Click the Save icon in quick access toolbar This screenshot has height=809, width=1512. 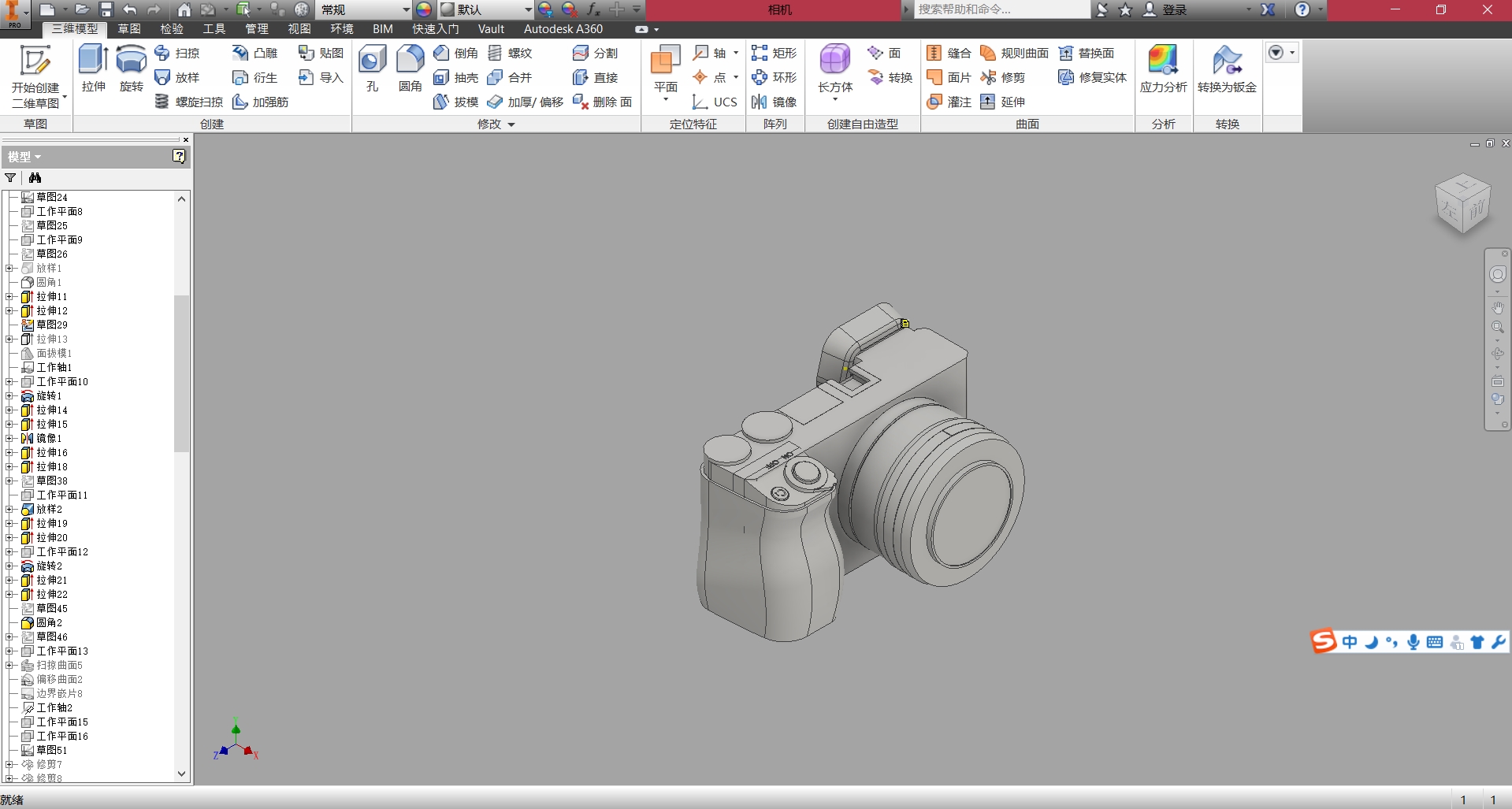click(106, 9)
